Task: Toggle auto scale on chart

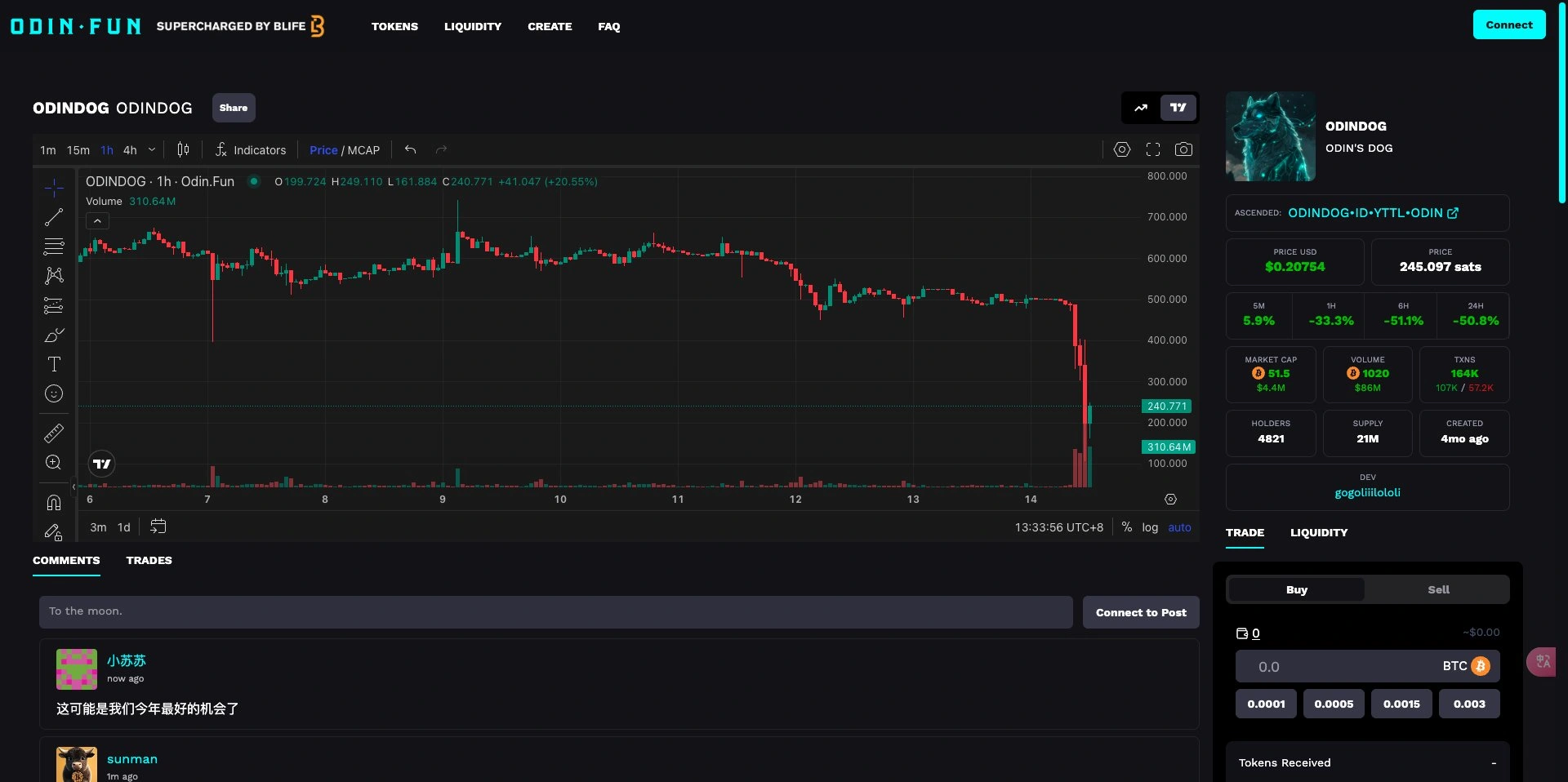Action: tap(1179, 527)
